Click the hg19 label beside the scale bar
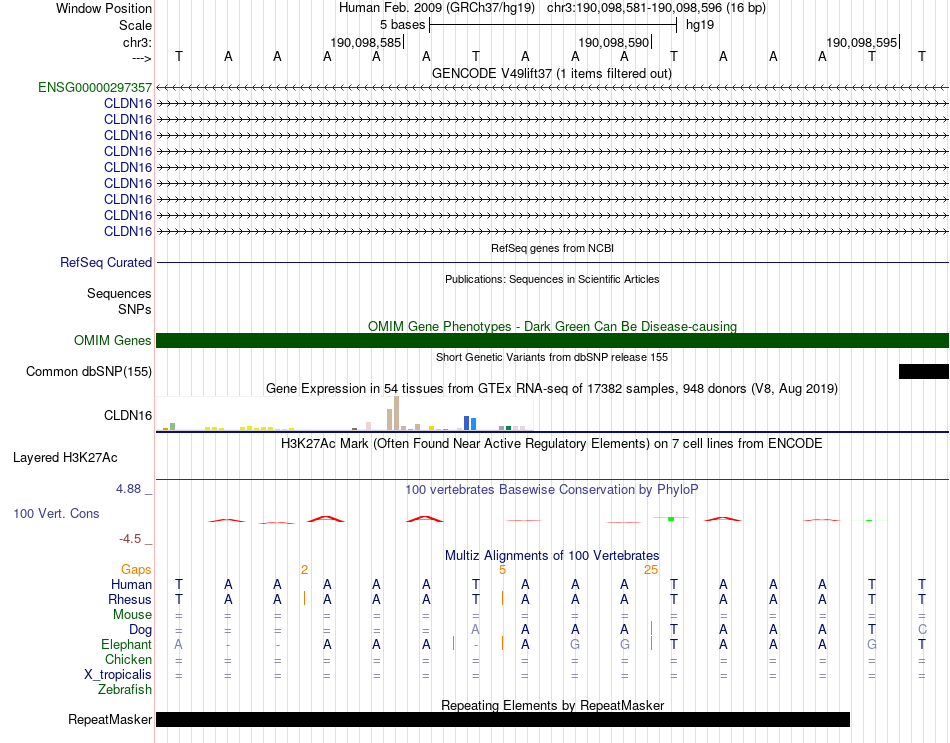The height and width of the screenshot is (743, 950). (700, 25)
